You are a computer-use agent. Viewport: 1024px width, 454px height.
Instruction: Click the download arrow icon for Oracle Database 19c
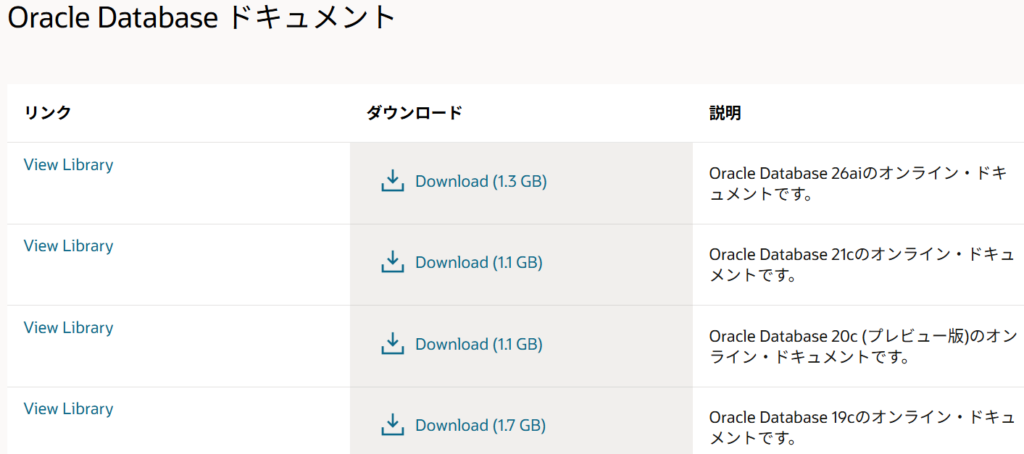392,425
